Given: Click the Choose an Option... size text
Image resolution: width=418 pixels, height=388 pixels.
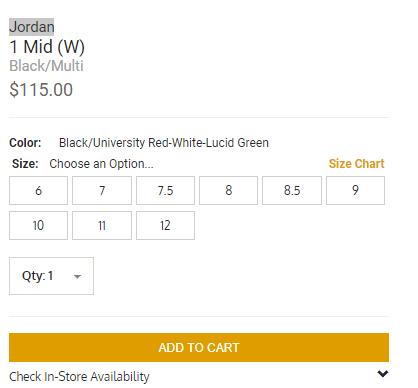Looking at the screenshot, I should pos(101,164).
